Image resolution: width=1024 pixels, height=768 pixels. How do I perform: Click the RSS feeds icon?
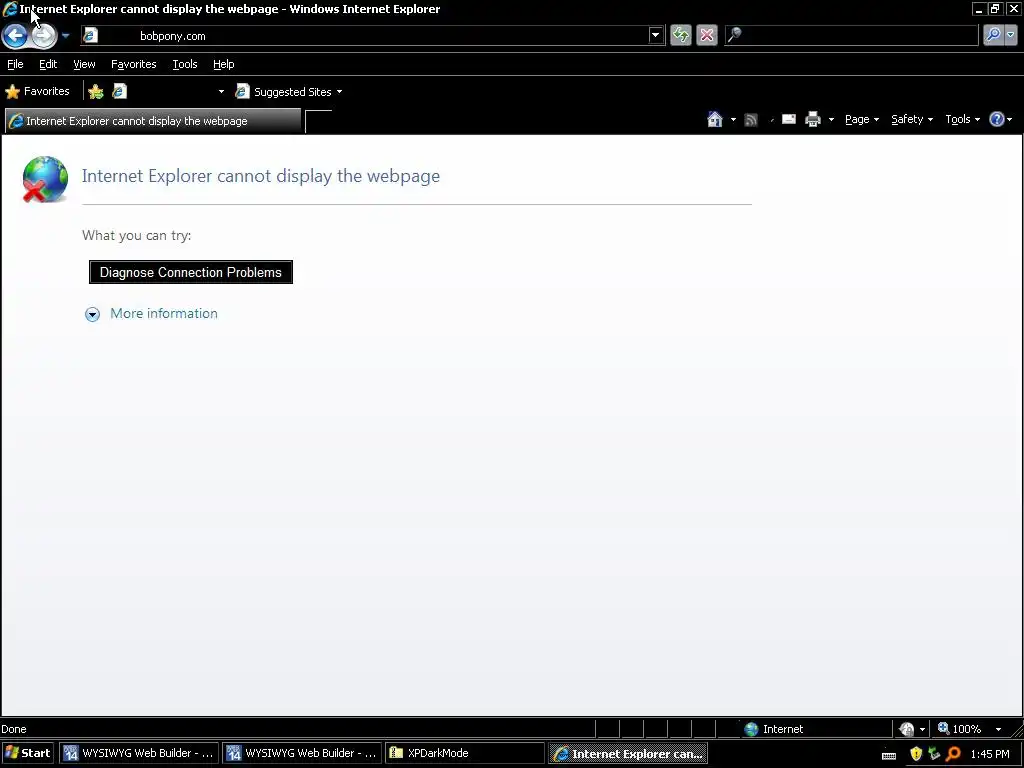coord(751,120)
